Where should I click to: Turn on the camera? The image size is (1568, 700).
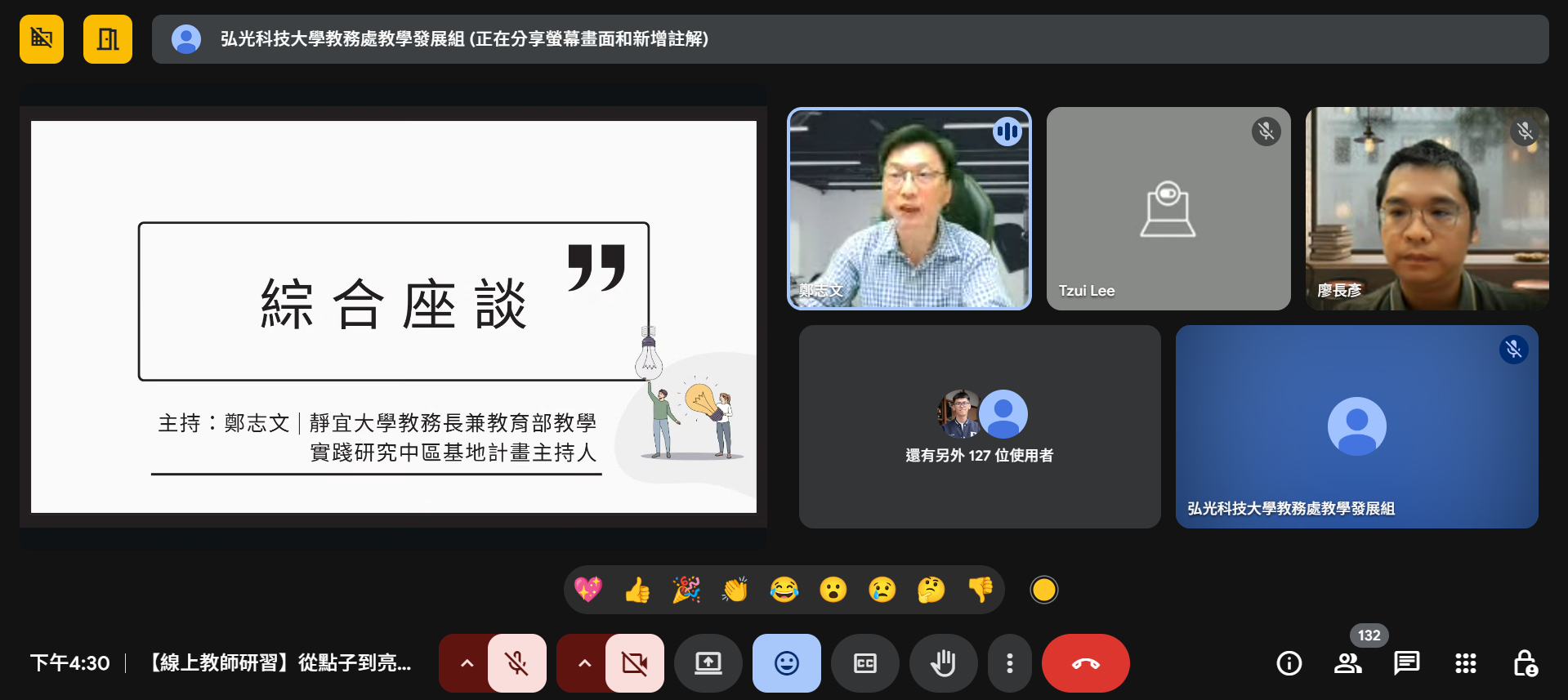coord(635,663)
